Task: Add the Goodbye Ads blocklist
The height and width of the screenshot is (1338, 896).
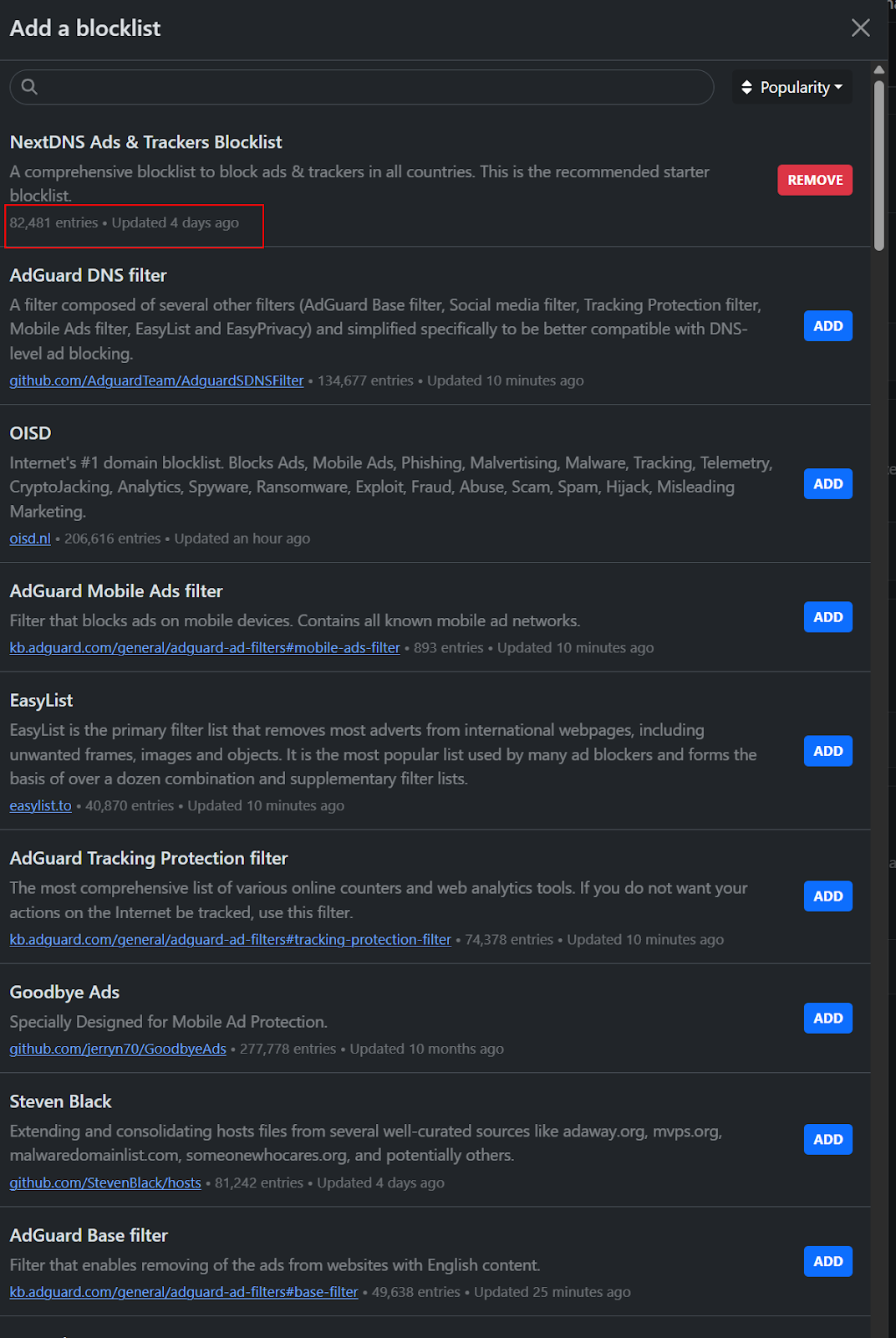Action: point(827,1019)
